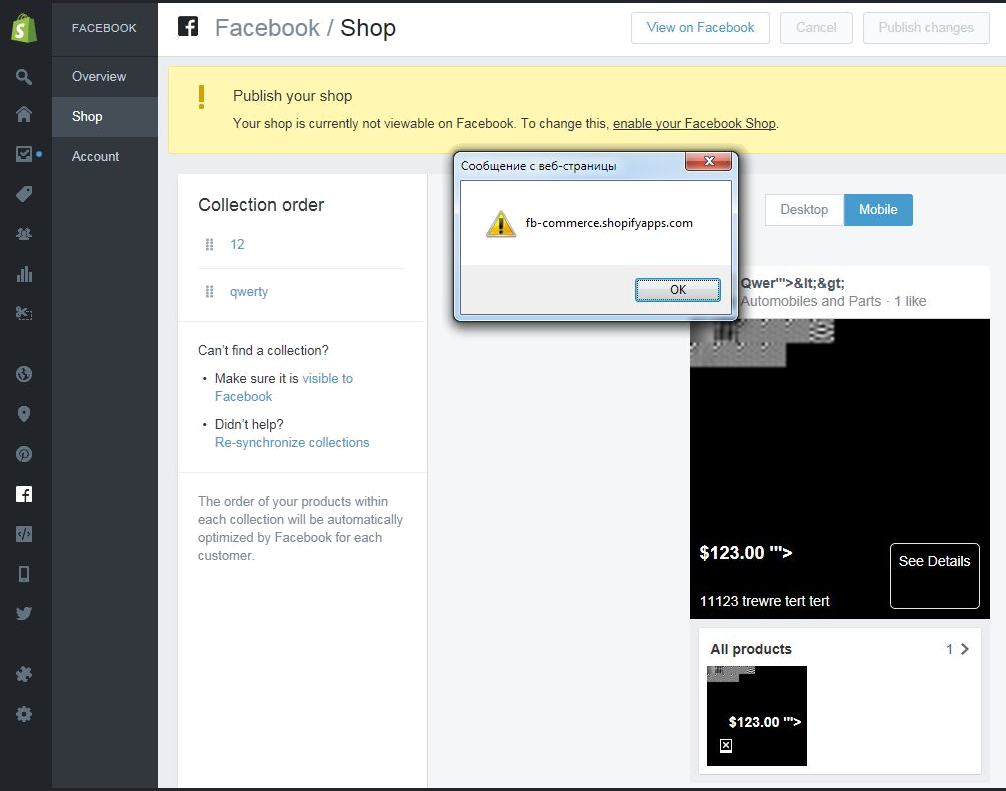Click Can't find a collection? text
The height and width of the screenshot is (791, 1006).
[x=263, y=350]
